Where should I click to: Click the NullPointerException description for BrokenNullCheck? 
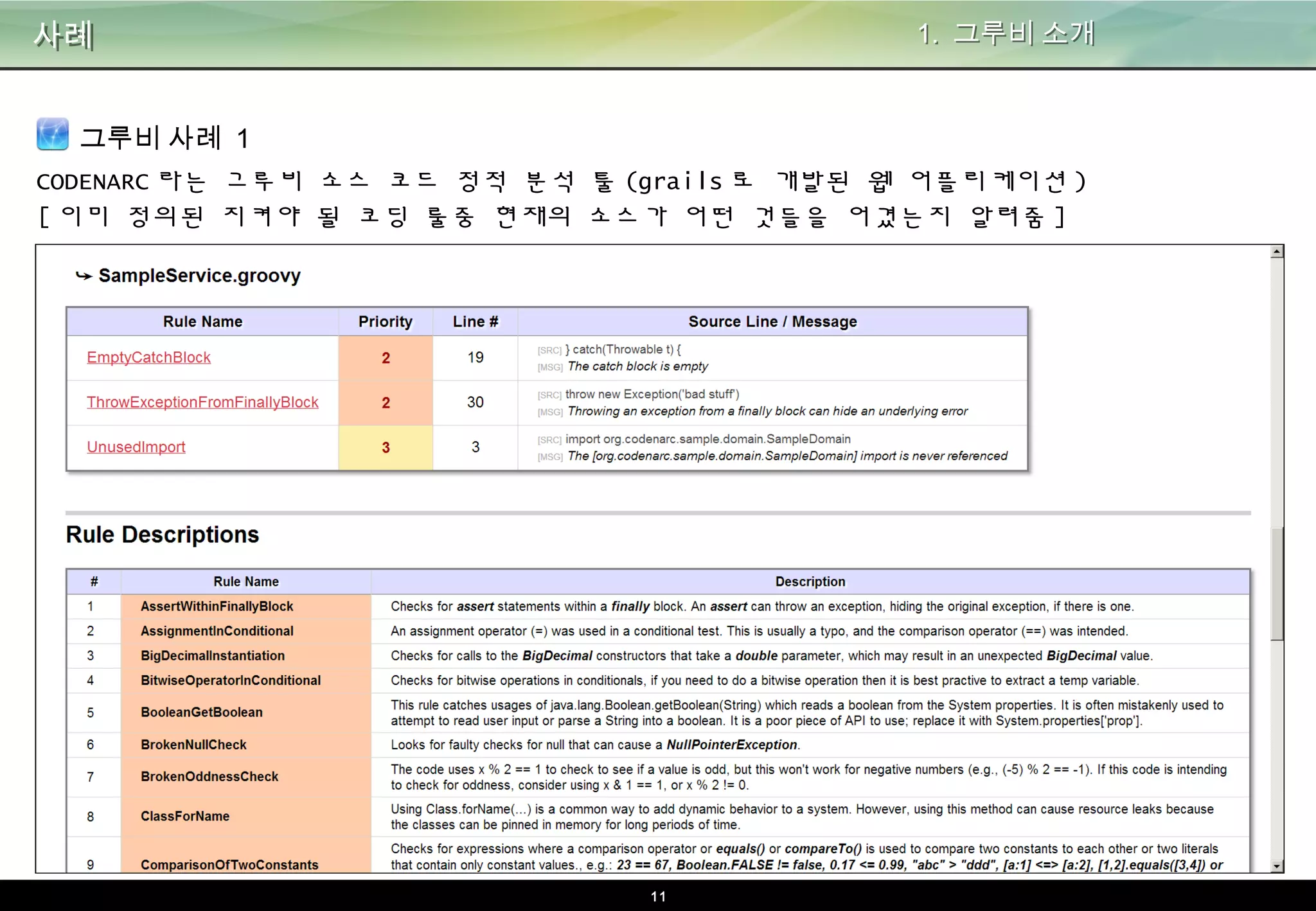pyautogui.click(x=595, y=745)
